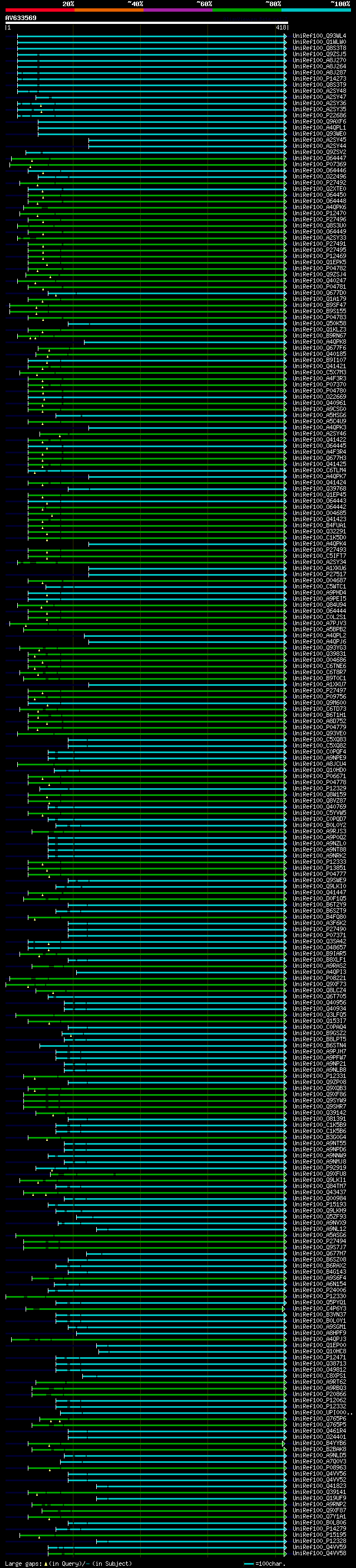Open hit UniRef100_A8J287
This screenshot has width=356, height=1568.
click(319, 72)
